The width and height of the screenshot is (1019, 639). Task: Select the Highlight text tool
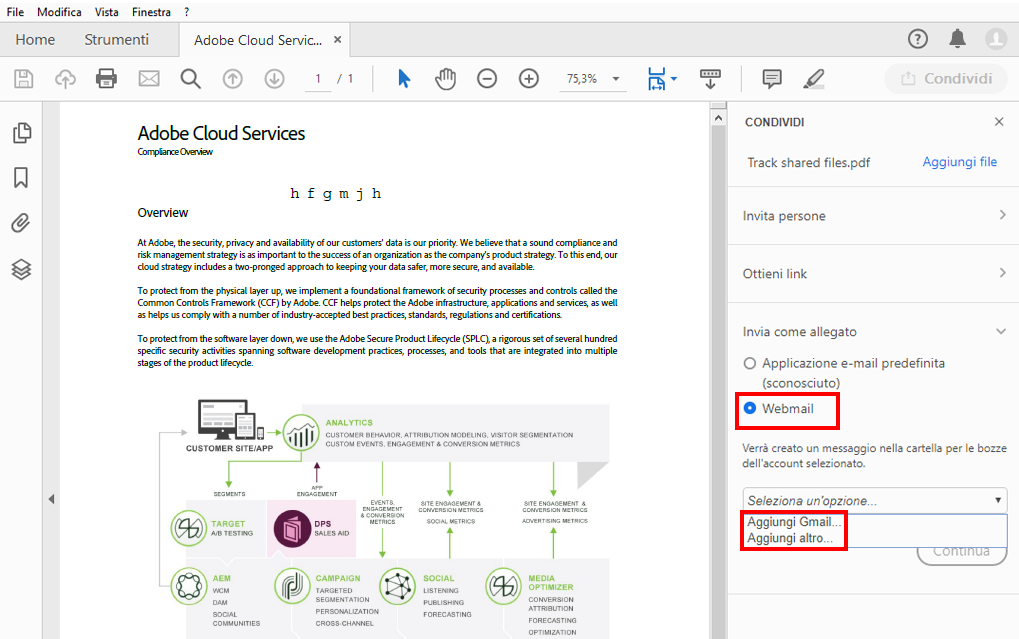click(813, 78)
